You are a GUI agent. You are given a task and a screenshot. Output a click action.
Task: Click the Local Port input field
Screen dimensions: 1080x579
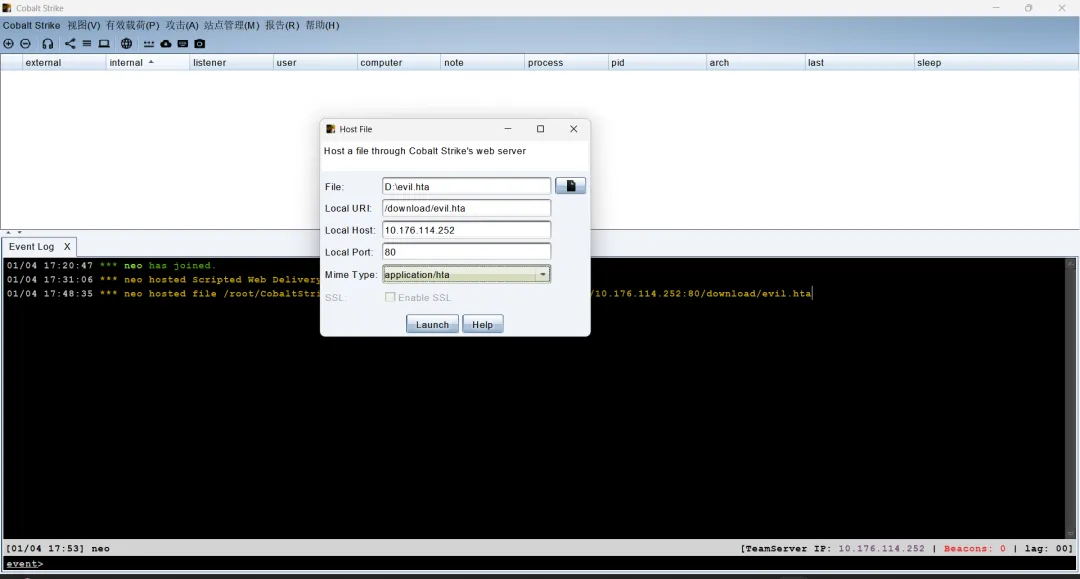(466, 252)
